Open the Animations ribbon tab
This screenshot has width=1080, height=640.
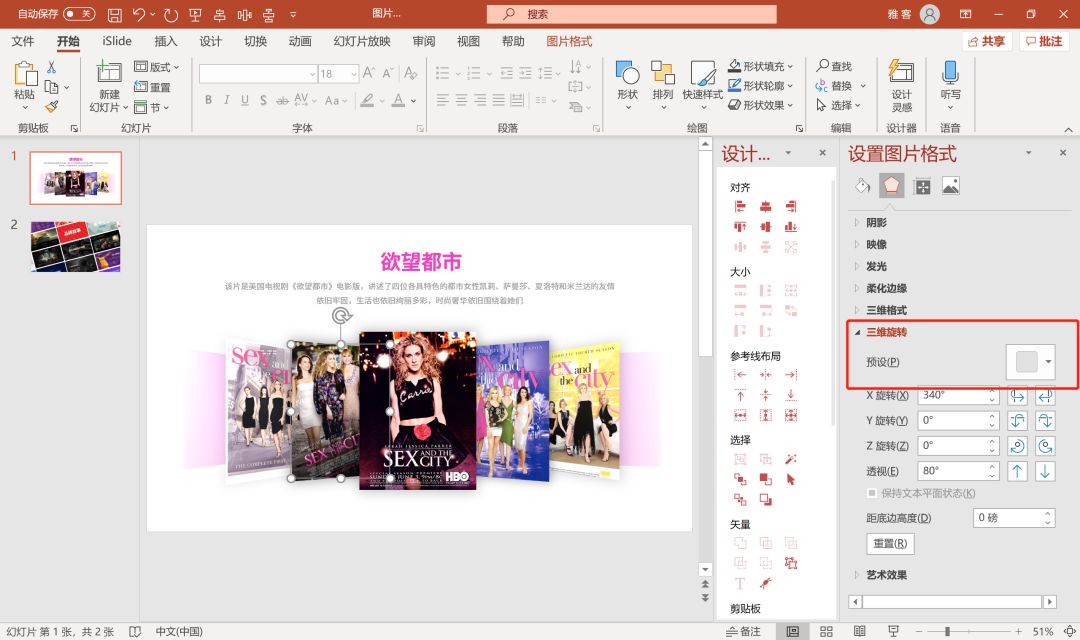point(300,41)
